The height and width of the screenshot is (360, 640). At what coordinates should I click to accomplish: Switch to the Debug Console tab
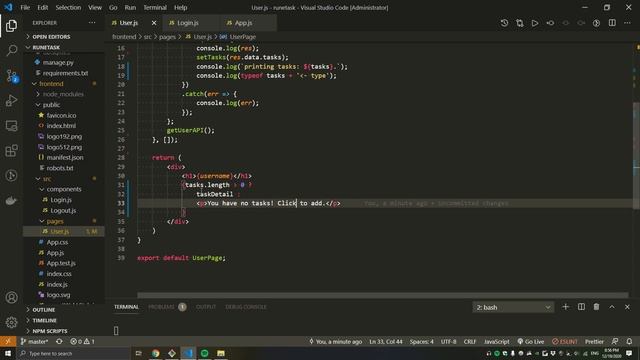click(246, 307)
